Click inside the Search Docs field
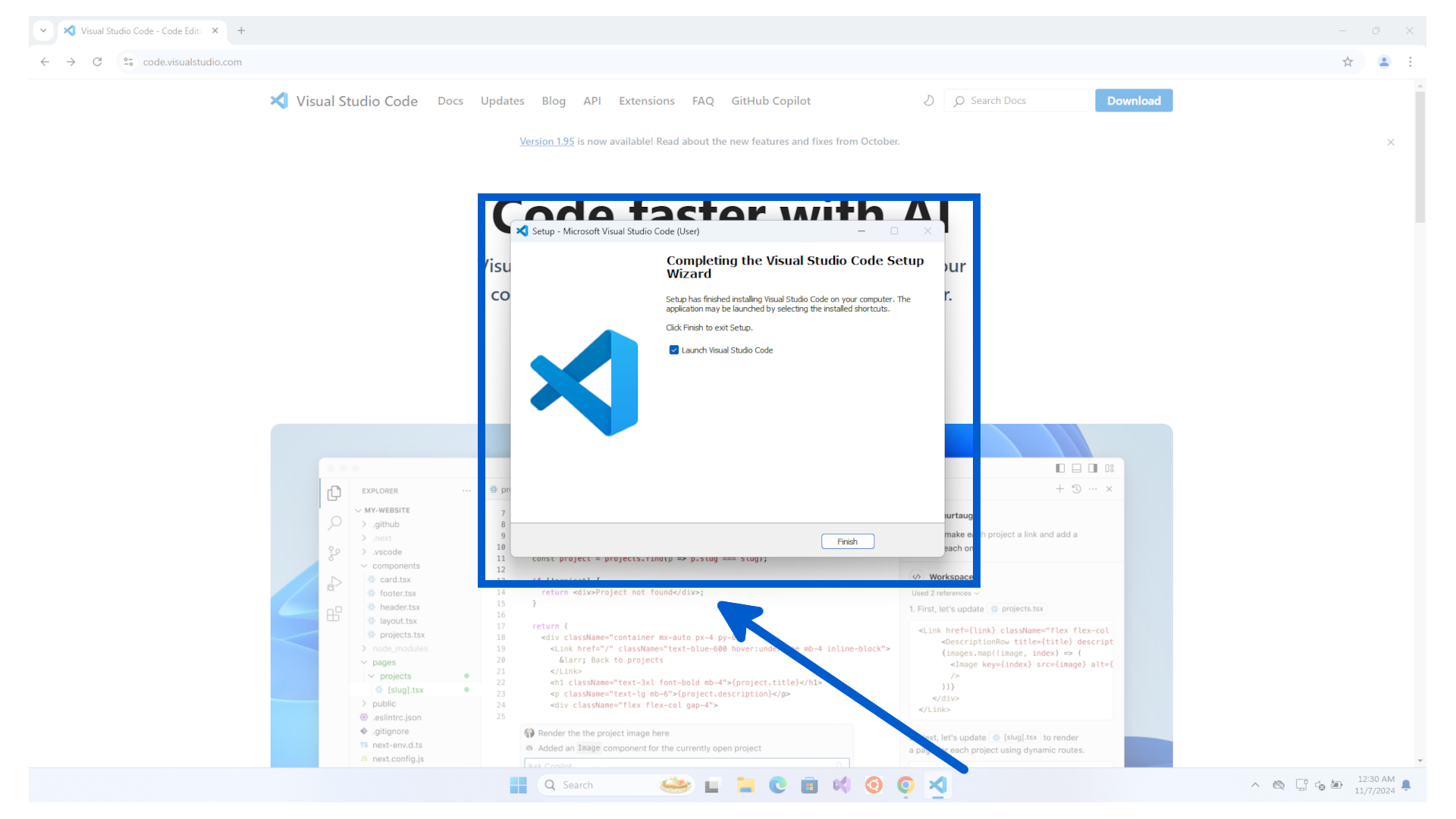Viewport: 1456px width, 819px height. pos(1016,100)
